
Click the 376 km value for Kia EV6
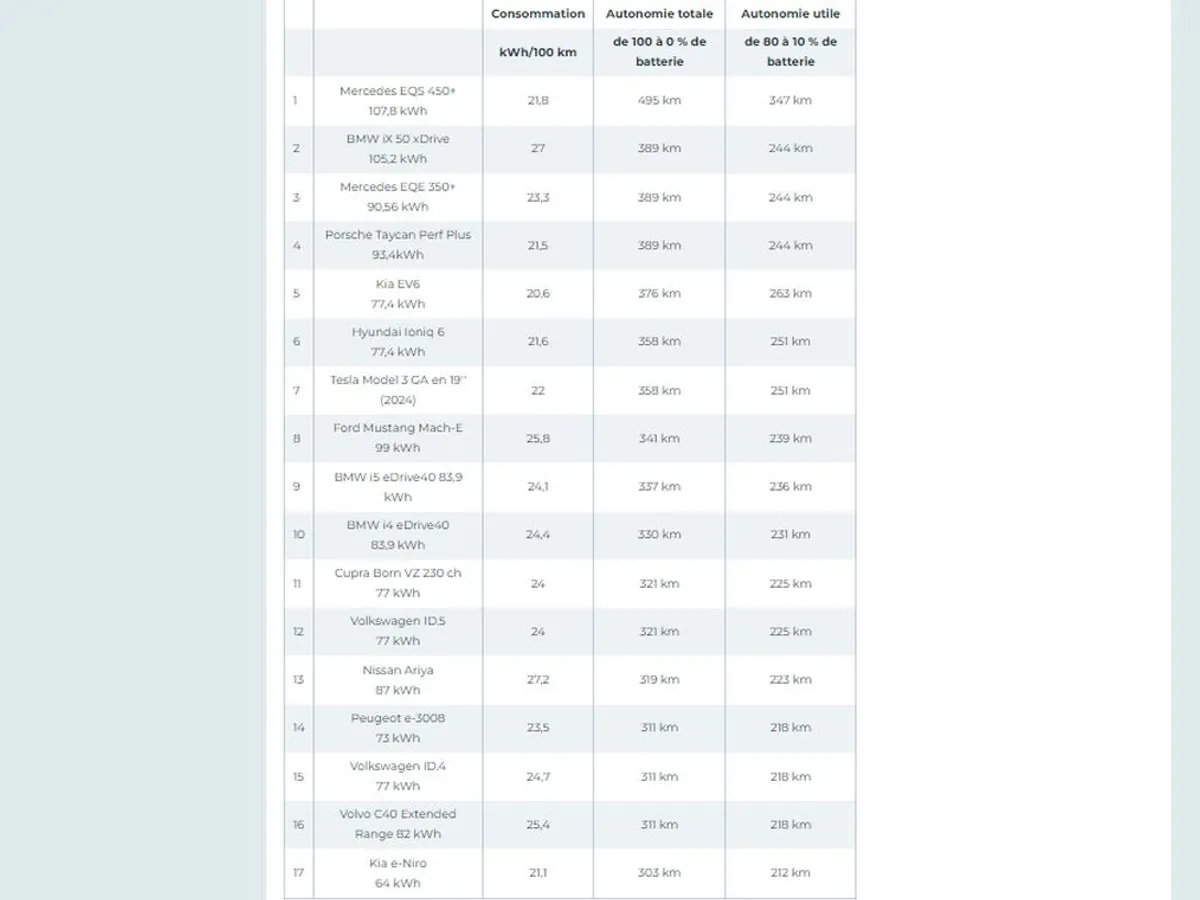click(x=659, y=294)
